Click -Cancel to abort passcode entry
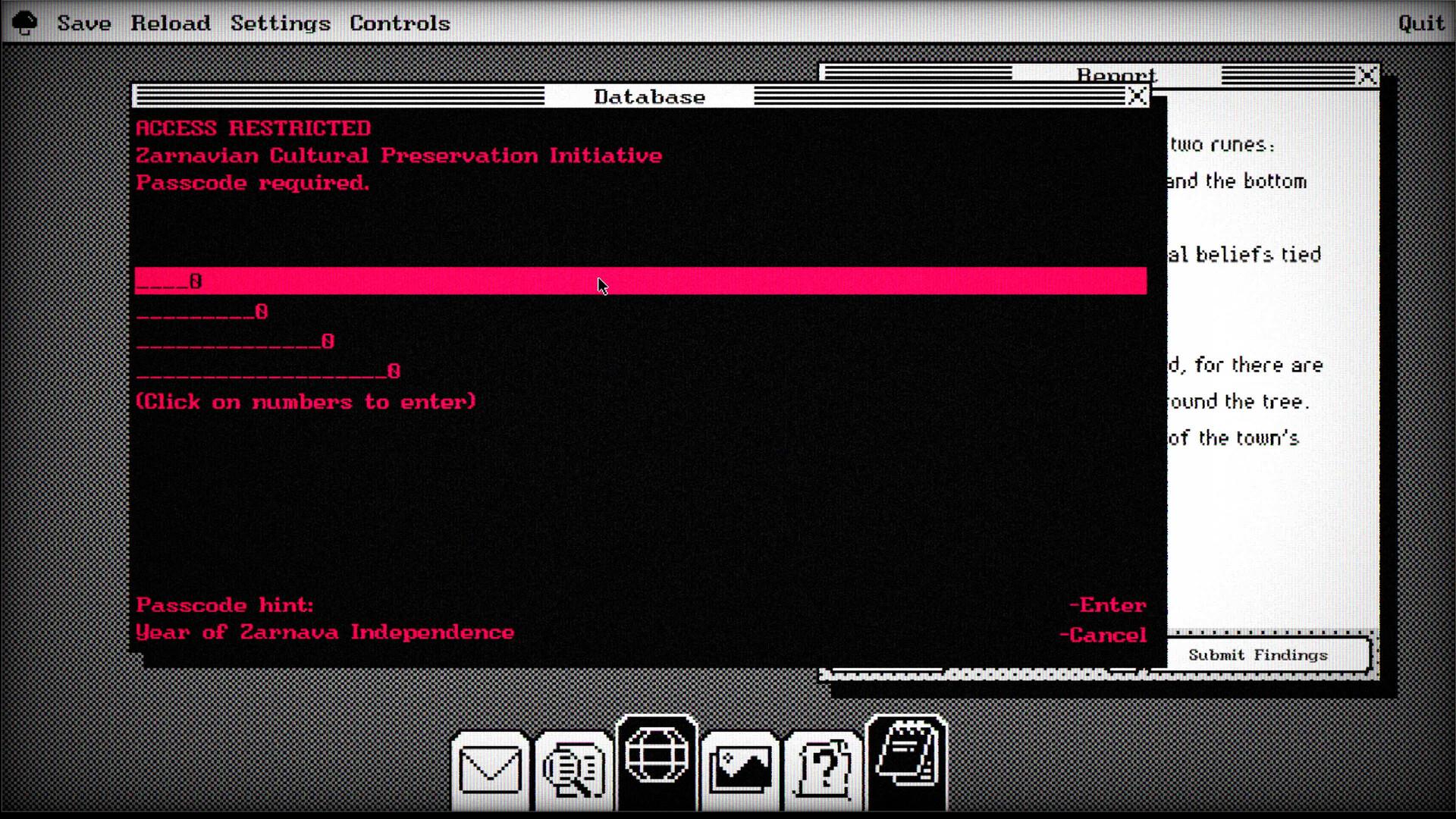 point(1104,635)
